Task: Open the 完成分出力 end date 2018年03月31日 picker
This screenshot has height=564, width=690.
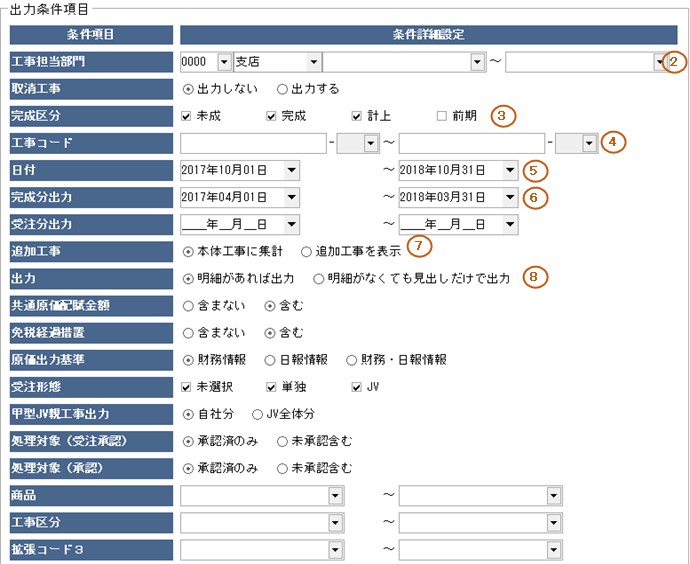Action: pos(510,197)
